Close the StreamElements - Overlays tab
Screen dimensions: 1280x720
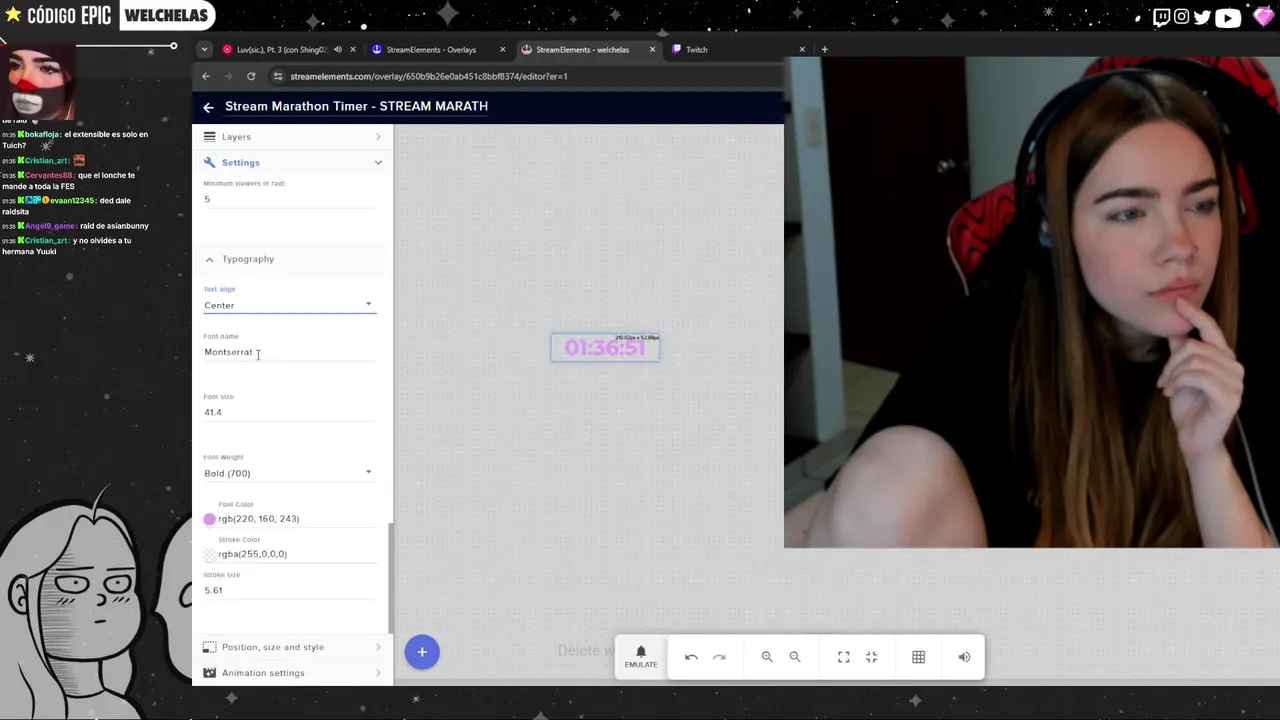[502, 49]
